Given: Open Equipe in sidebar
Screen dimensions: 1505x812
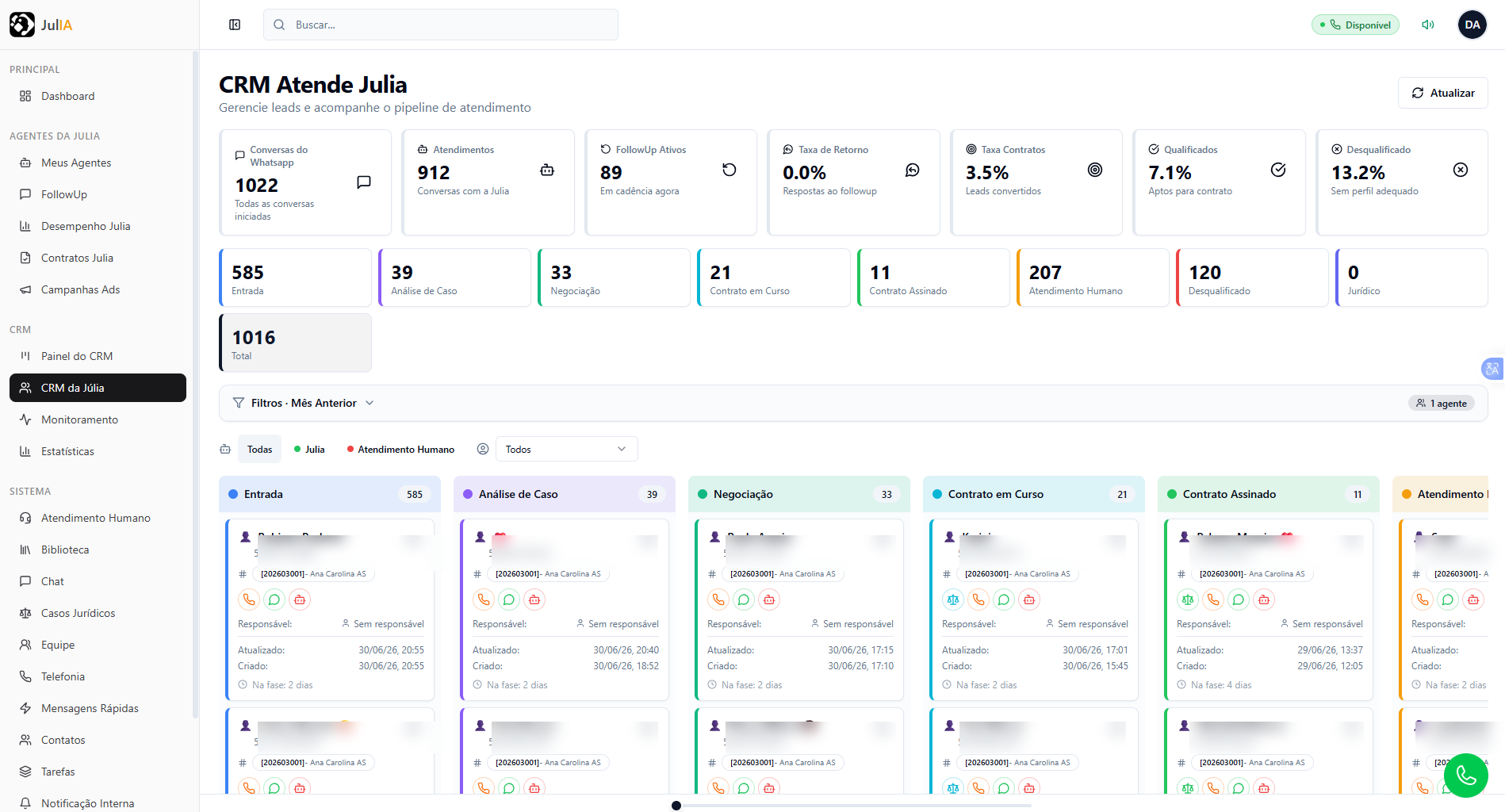Looking at the screenshot, I should coord(98,645).
